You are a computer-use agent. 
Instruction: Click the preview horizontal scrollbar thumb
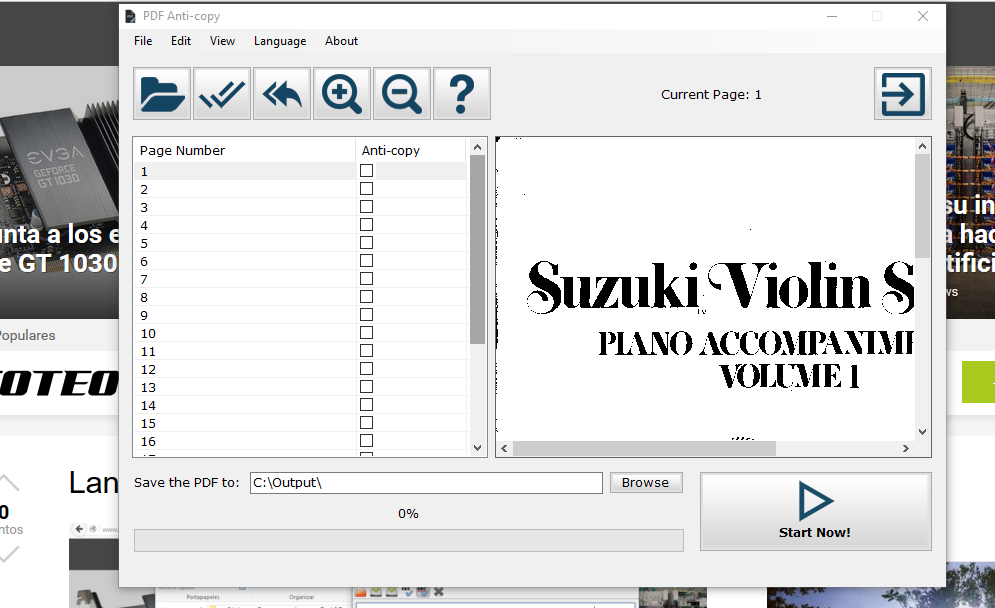644,448
